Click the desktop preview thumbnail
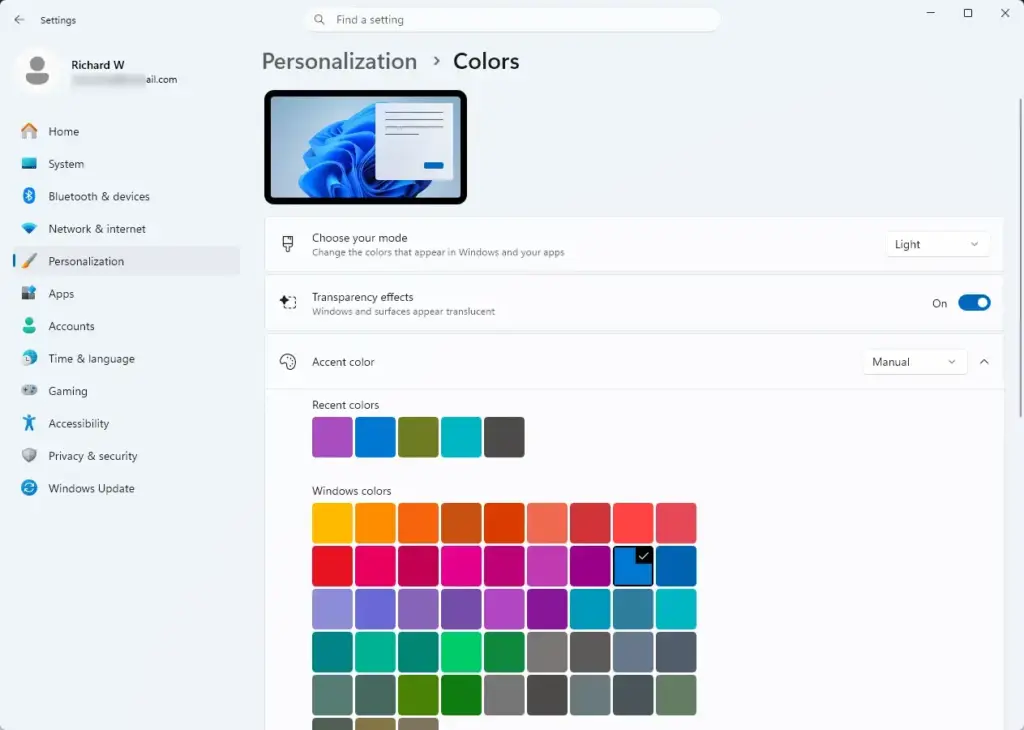 pos(365,147)
